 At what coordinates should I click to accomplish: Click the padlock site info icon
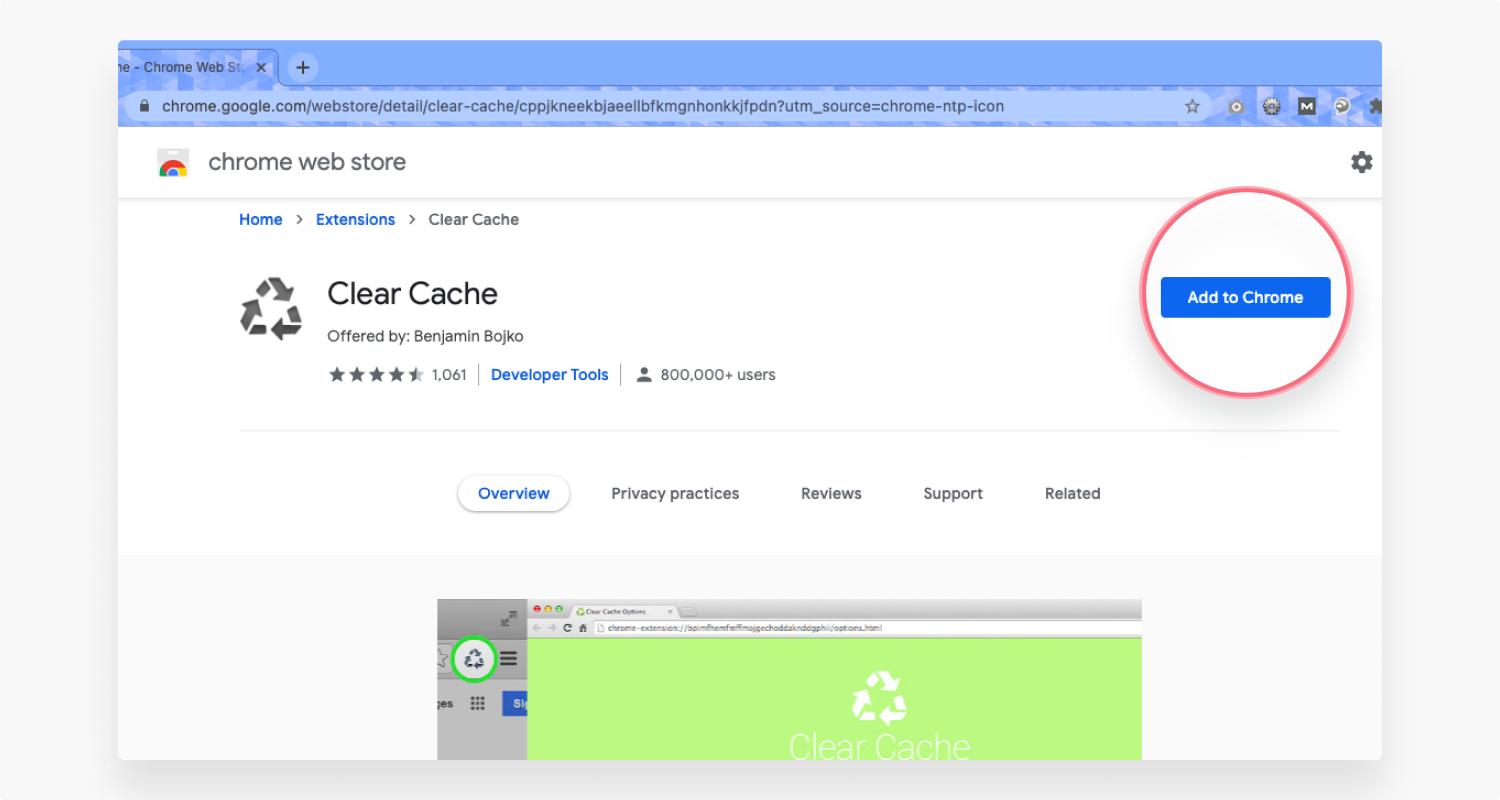[x=145, y=106]
